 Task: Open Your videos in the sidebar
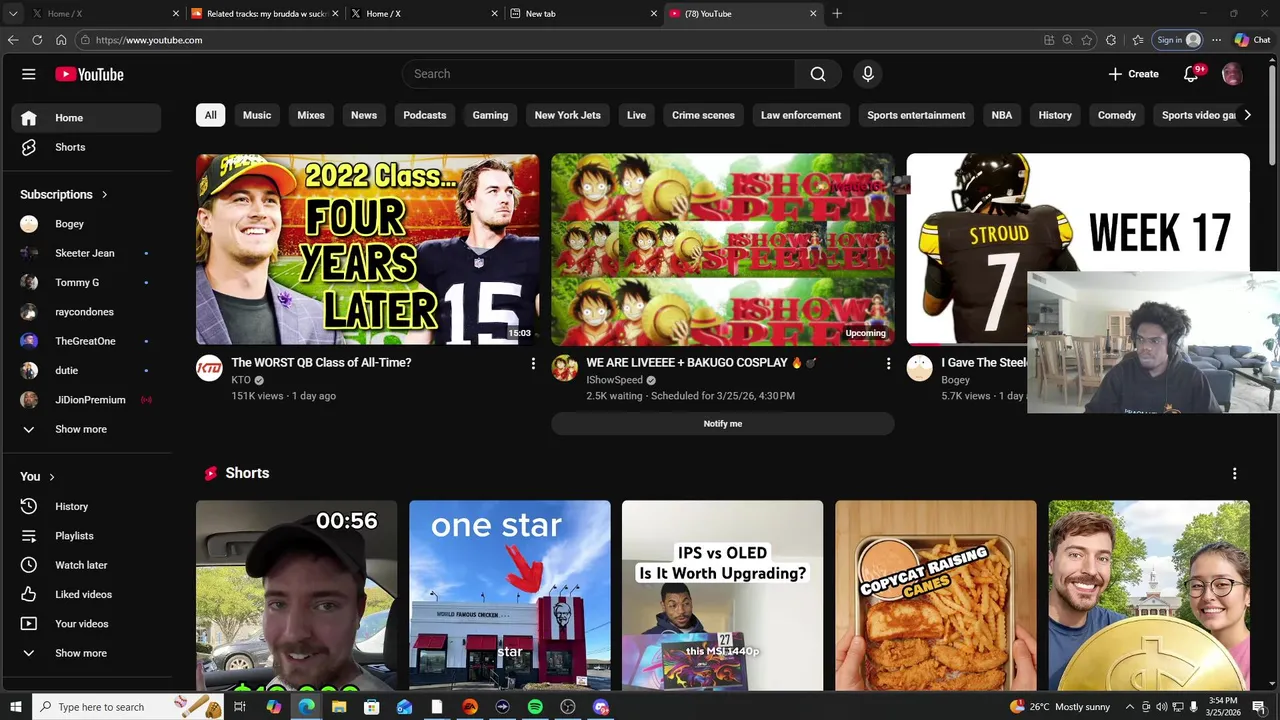coord(86,624)
